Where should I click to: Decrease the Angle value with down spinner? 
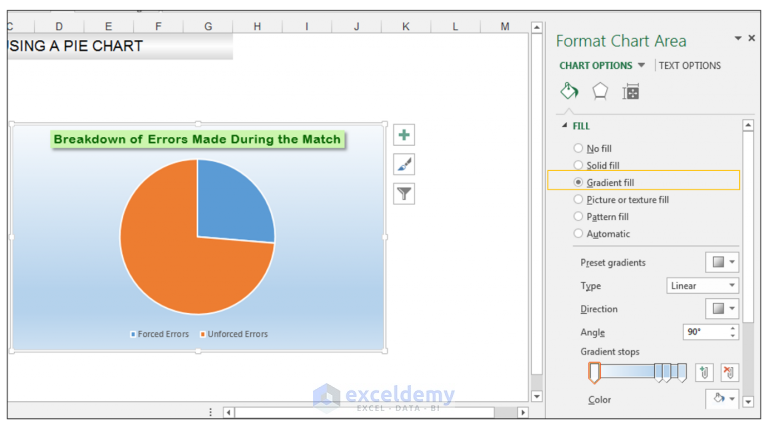tap(733, 336)
